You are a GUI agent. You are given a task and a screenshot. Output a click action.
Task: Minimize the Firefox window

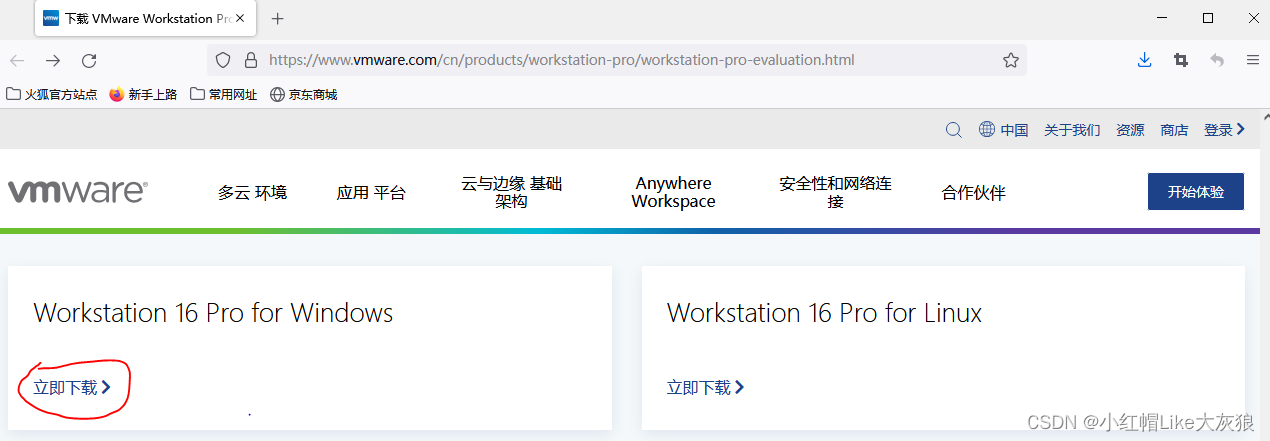point(1162,18)
